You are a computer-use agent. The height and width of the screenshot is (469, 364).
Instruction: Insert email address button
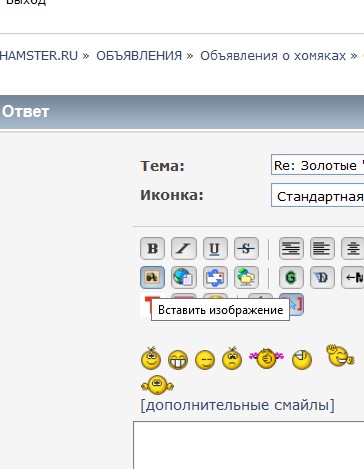point(215,277)
